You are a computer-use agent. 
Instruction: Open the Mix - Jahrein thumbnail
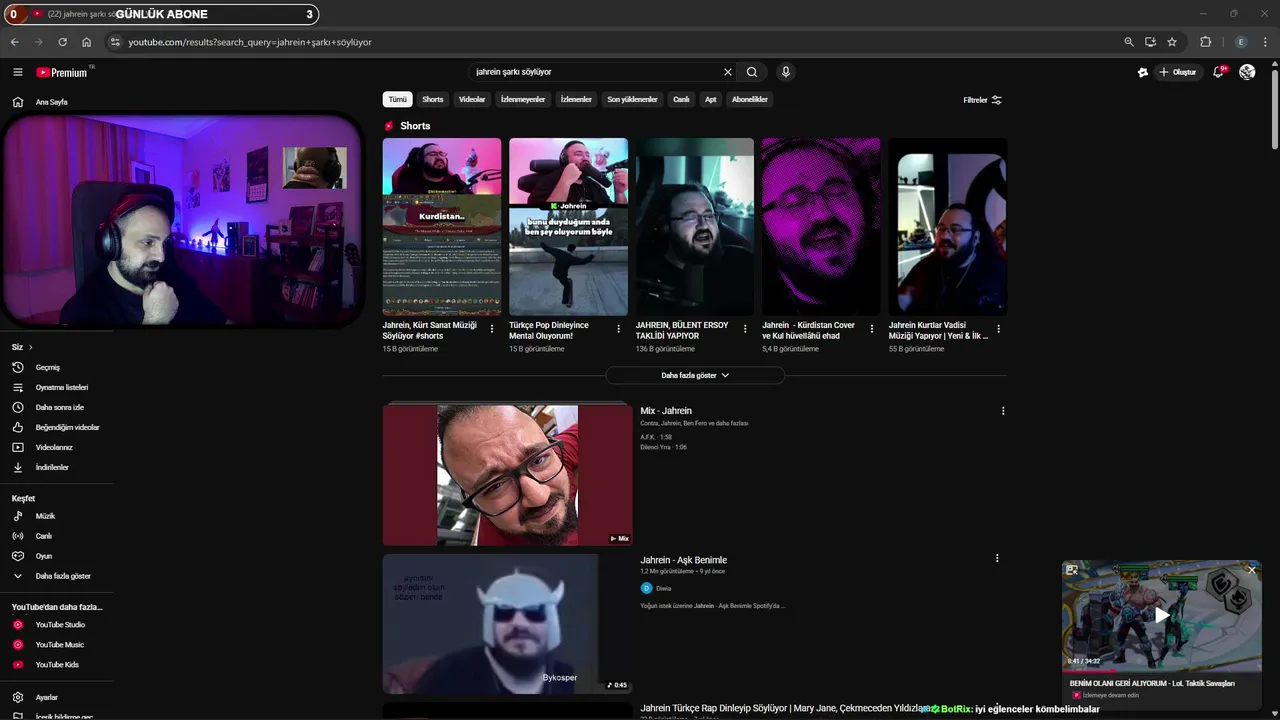click(x=508, y=475)
